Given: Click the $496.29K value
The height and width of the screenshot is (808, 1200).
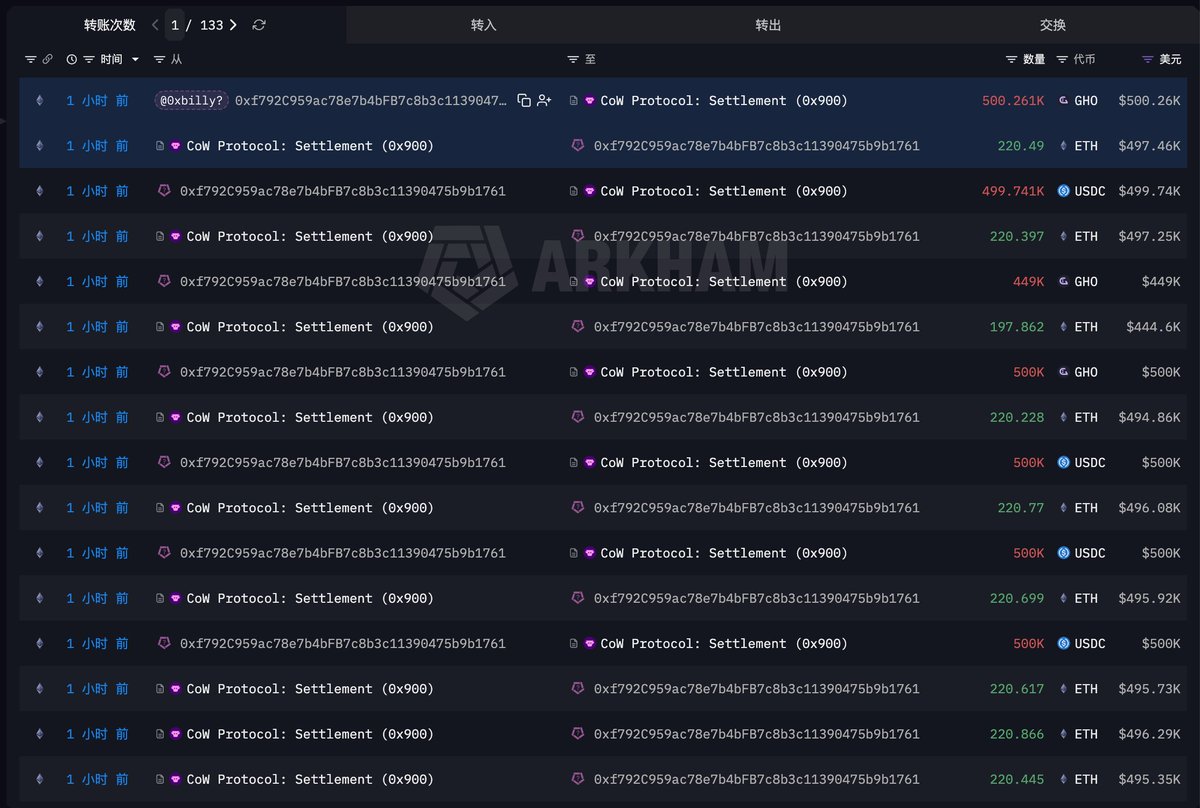Looking at the screenshot, I should click(1149, 734).
